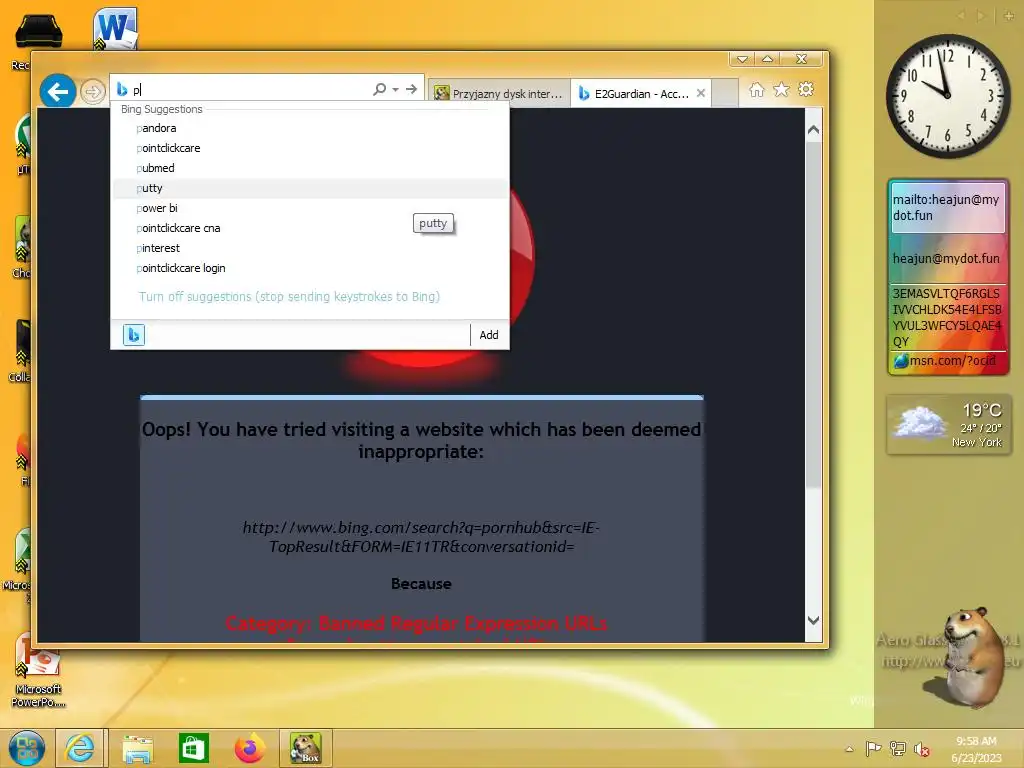
Task: Open the hamster Box taskbar app
Action: point(306,748)
